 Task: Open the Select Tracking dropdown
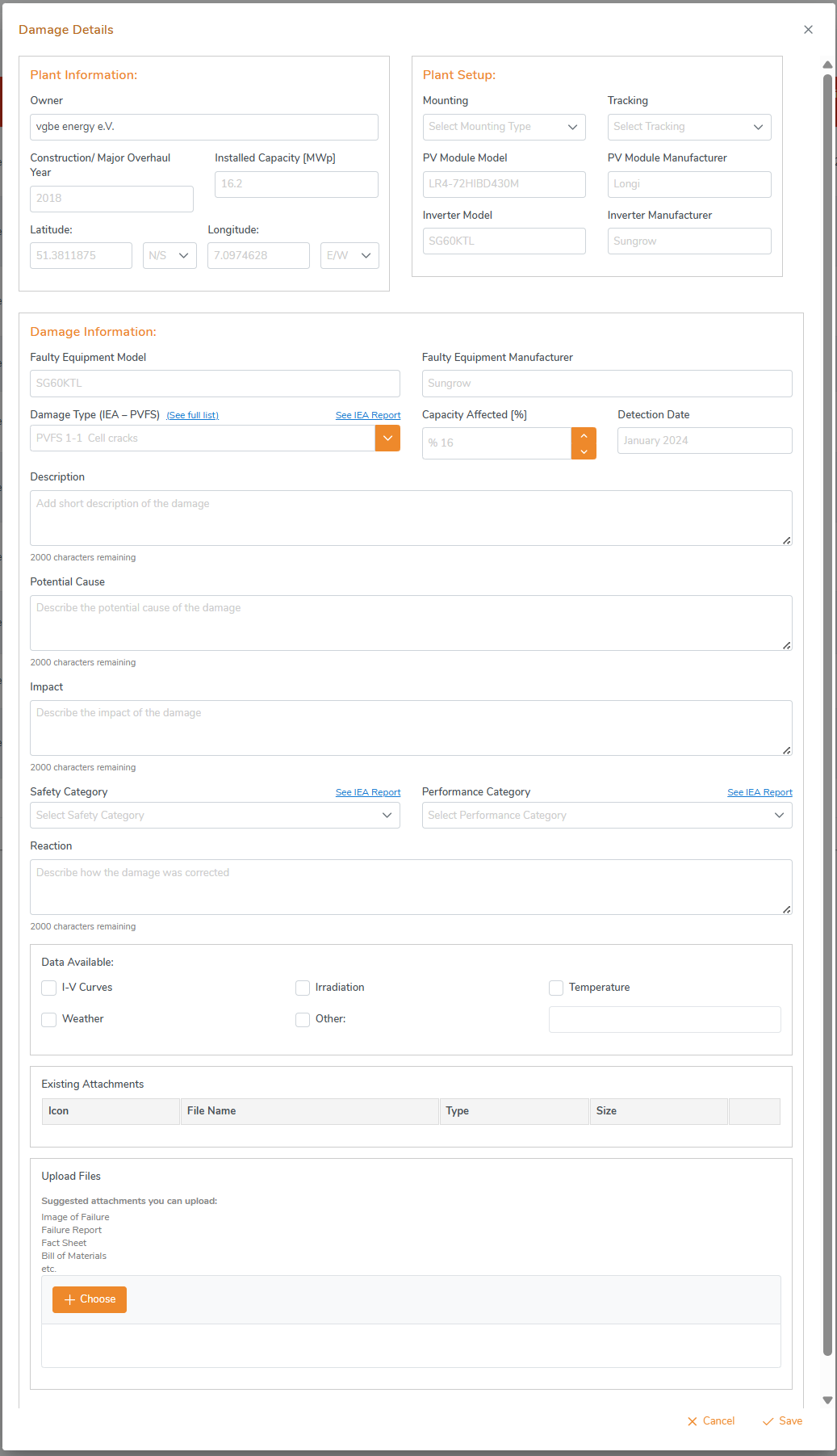coord(689,127)
